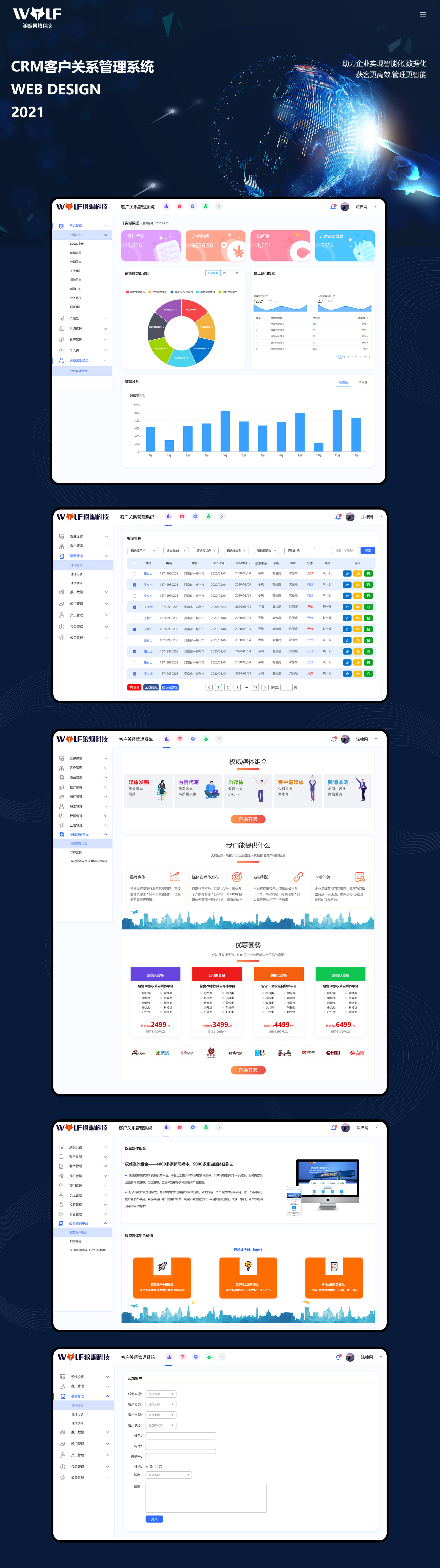Click the blue 首页banner制作 legend swatch
This screenshot has height=1568, width=440.
coord(172,292)
